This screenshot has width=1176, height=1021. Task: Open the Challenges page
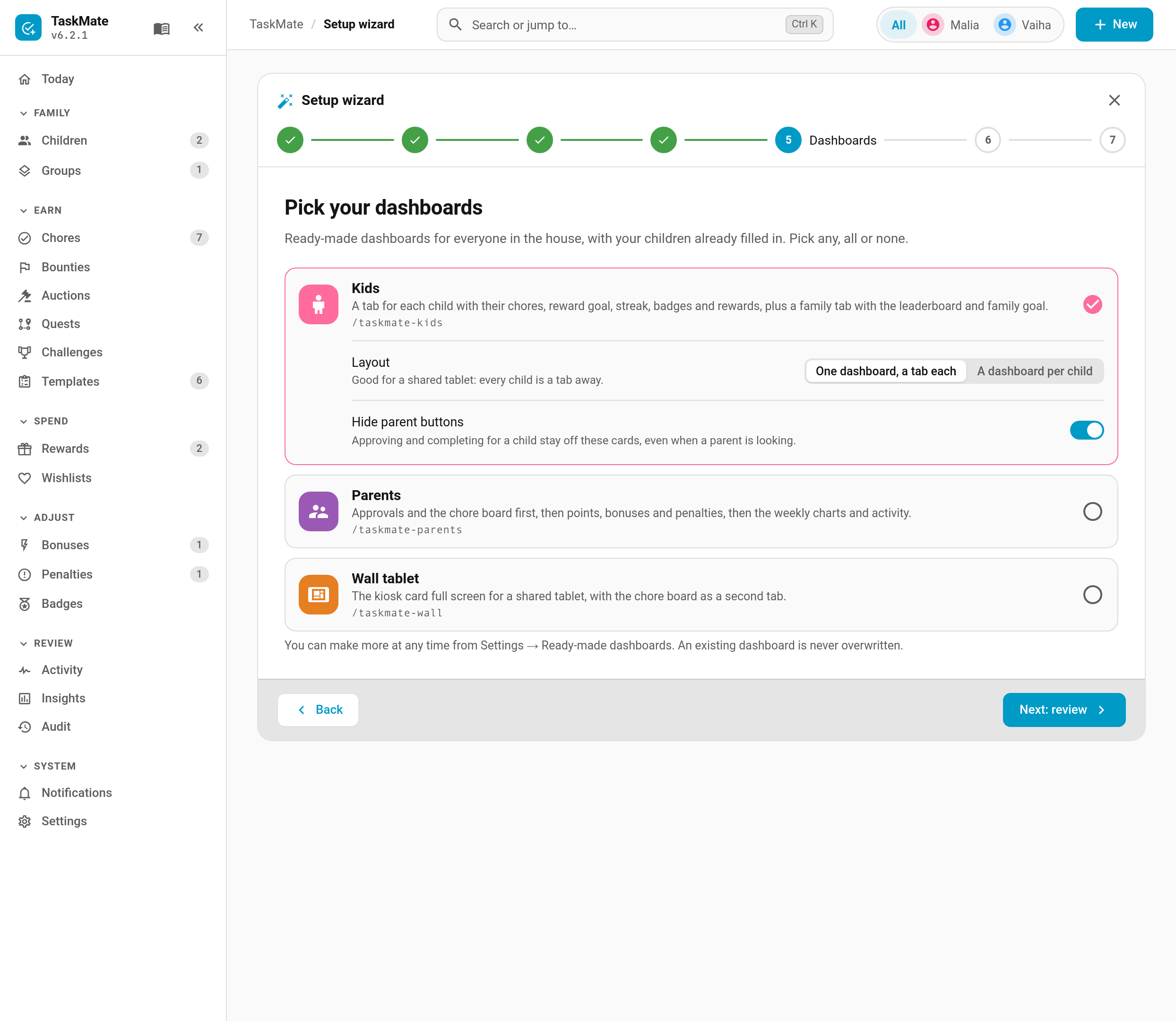(113, 352)
